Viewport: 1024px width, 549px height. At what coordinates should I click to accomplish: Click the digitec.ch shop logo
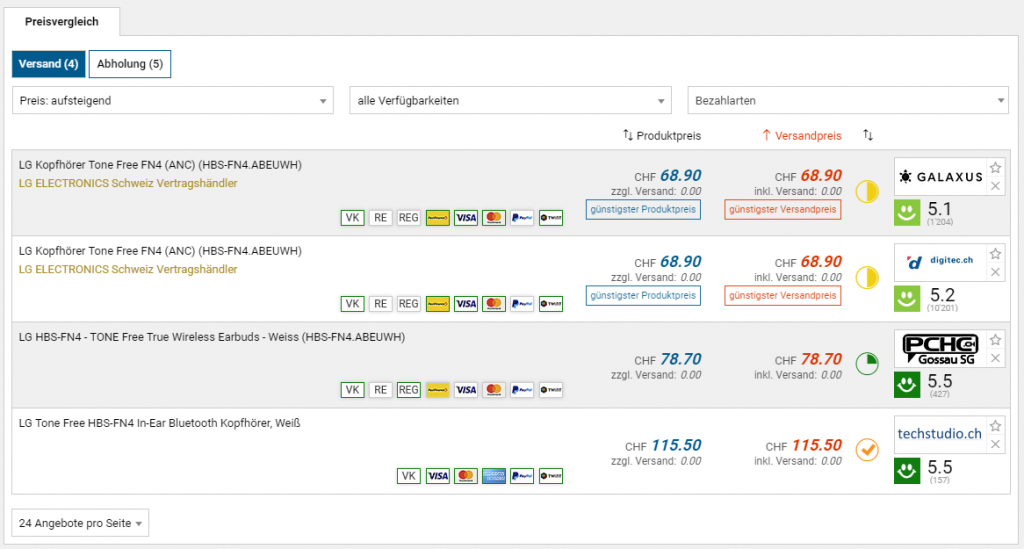pyautogui.click(x=940, y=263)
